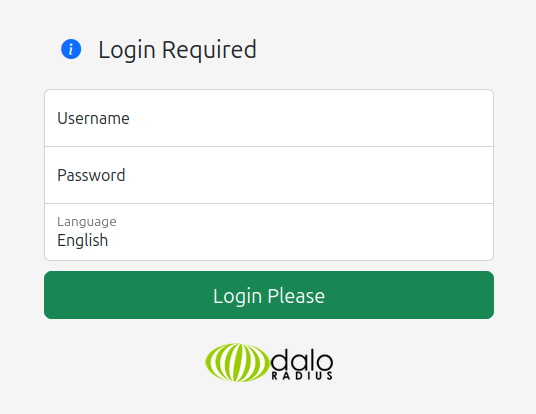Image resolution: width=536 pixels, height=414 pixels.
Task: Open the Language dropdown
Action: 269,232
